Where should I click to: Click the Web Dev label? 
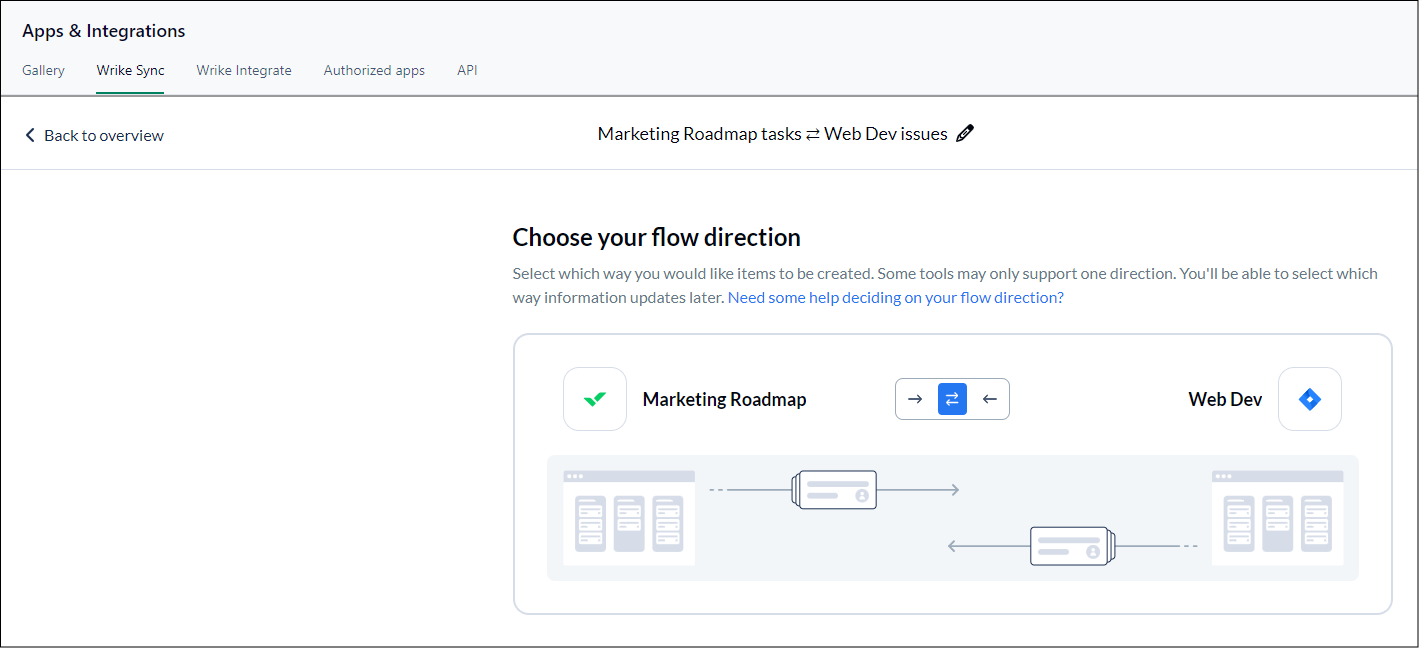1225,399
